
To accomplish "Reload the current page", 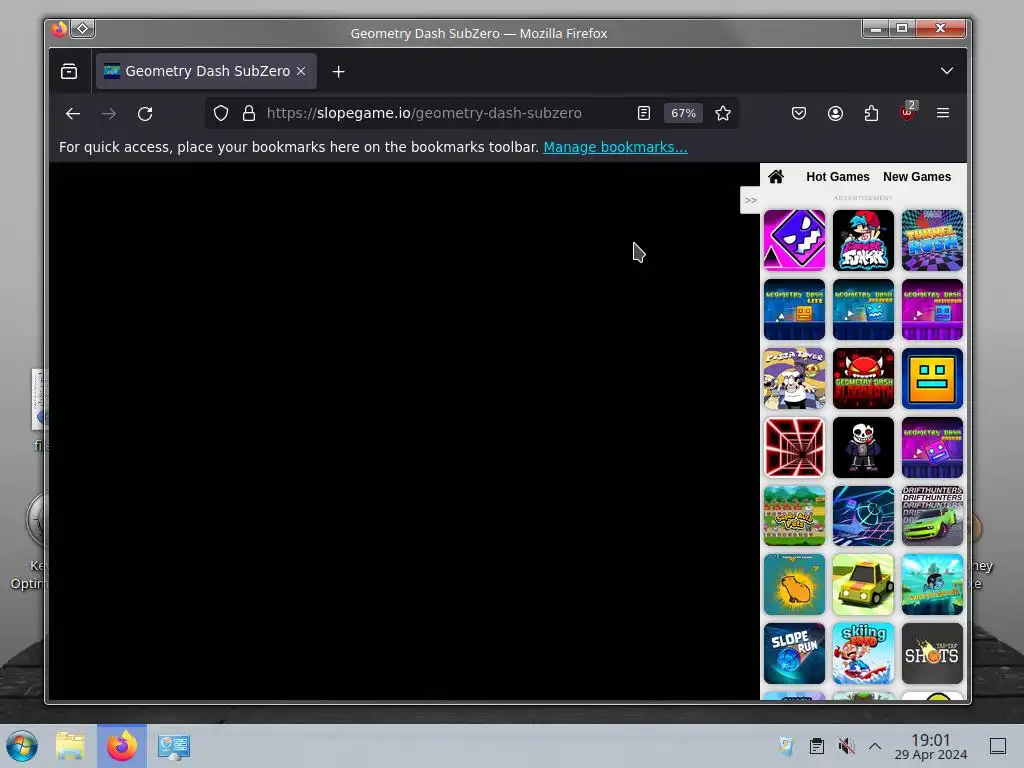I will 145,114.
